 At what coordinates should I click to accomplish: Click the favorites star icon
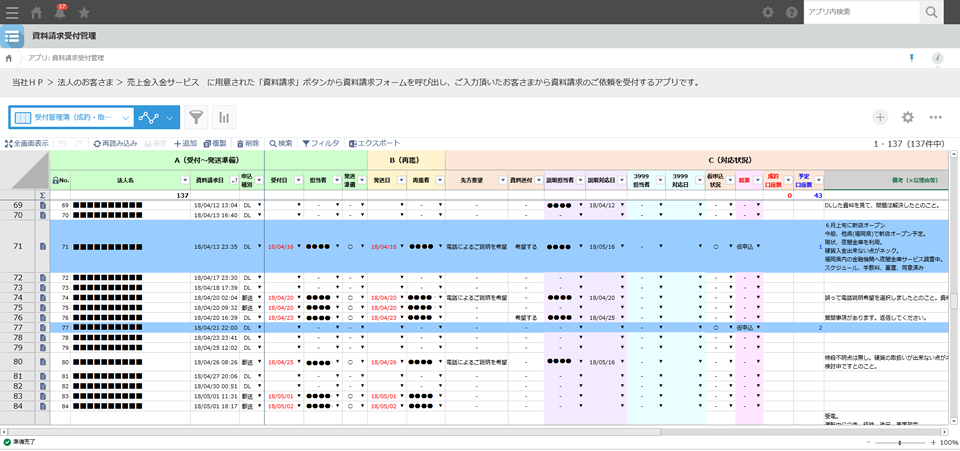pos(84,13)
